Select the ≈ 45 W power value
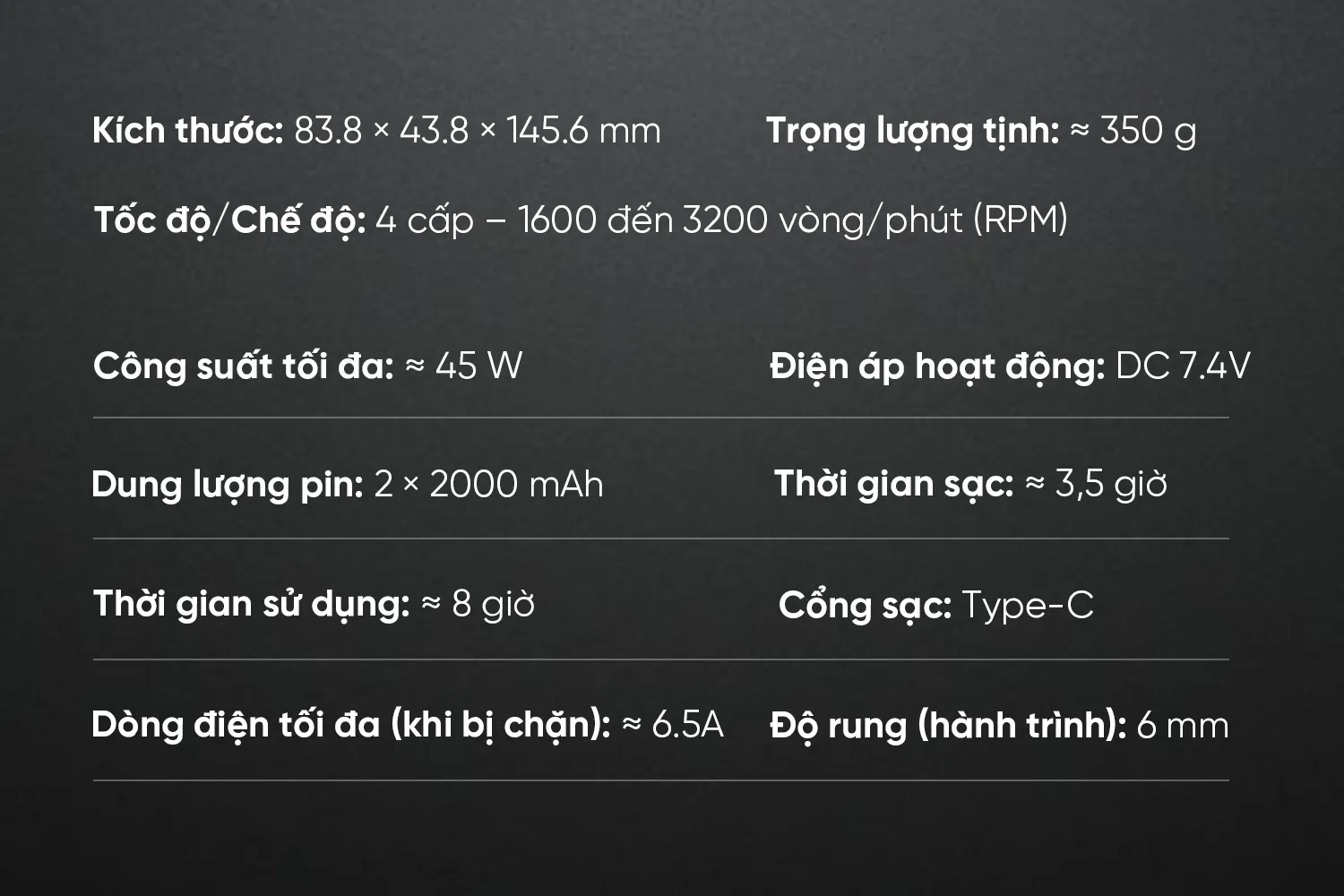This screenshot has width=1344, height=896. pyautogui.click(x=464, y=366)
